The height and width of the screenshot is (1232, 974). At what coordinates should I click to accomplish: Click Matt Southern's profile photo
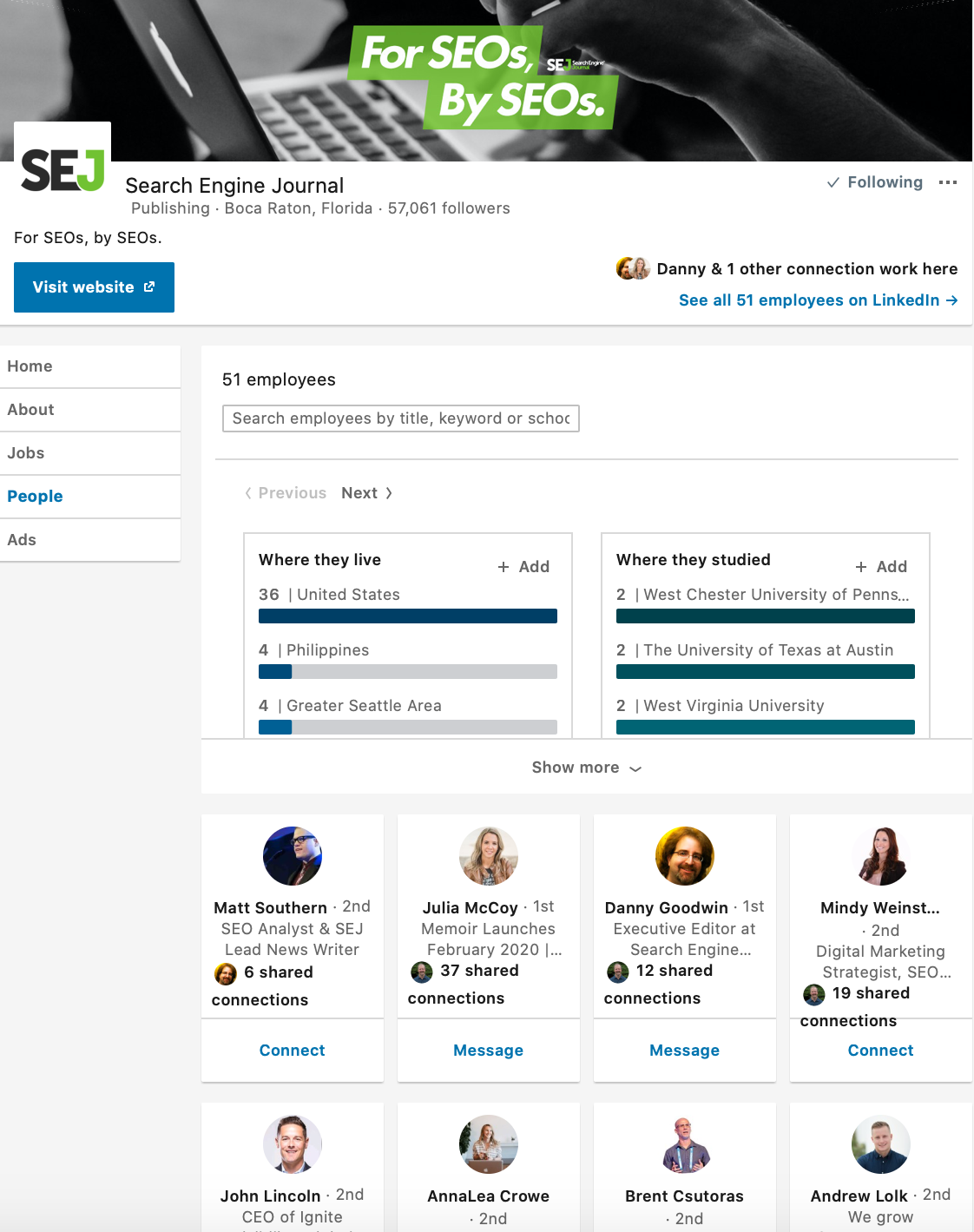tap(293, 856)
